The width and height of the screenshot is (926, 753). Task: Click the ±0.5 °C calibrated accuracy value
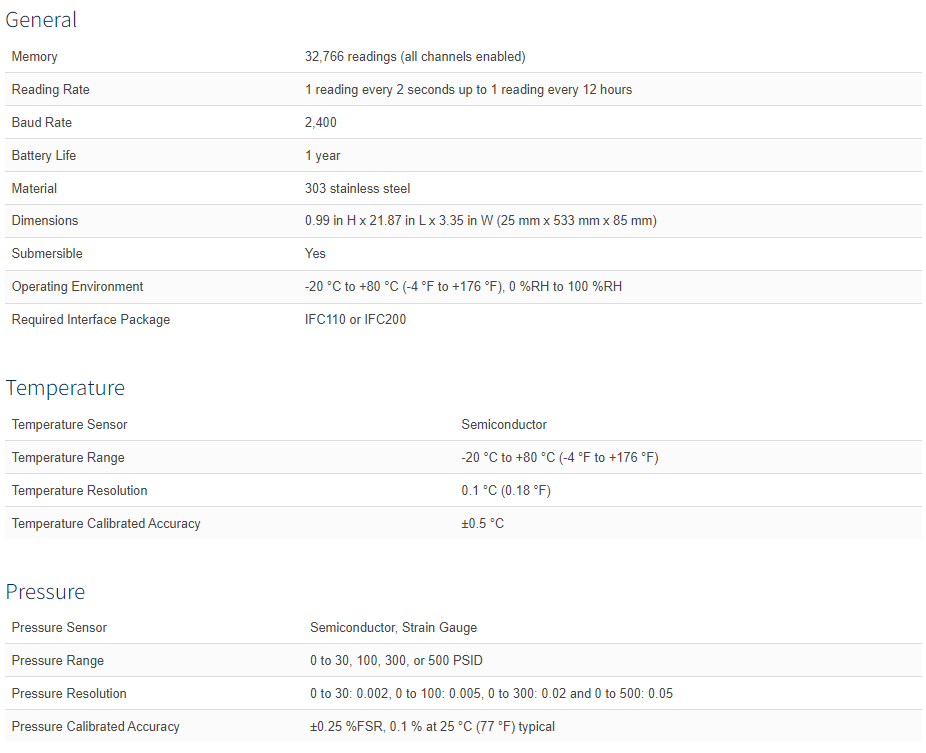pyautogui.click(x=482, y=524)
